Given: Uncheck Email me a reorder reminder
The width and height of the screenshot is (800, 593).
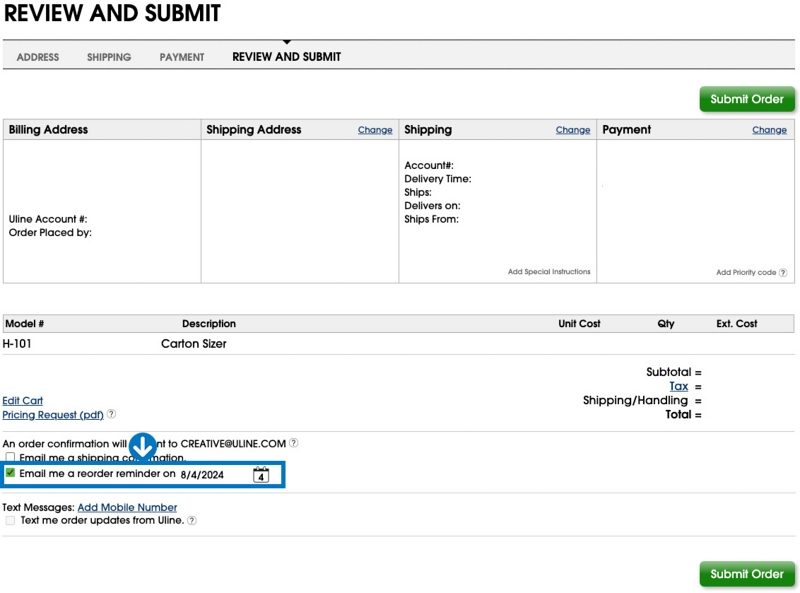Looking at the screenshot, I should (x=10, y=473).
